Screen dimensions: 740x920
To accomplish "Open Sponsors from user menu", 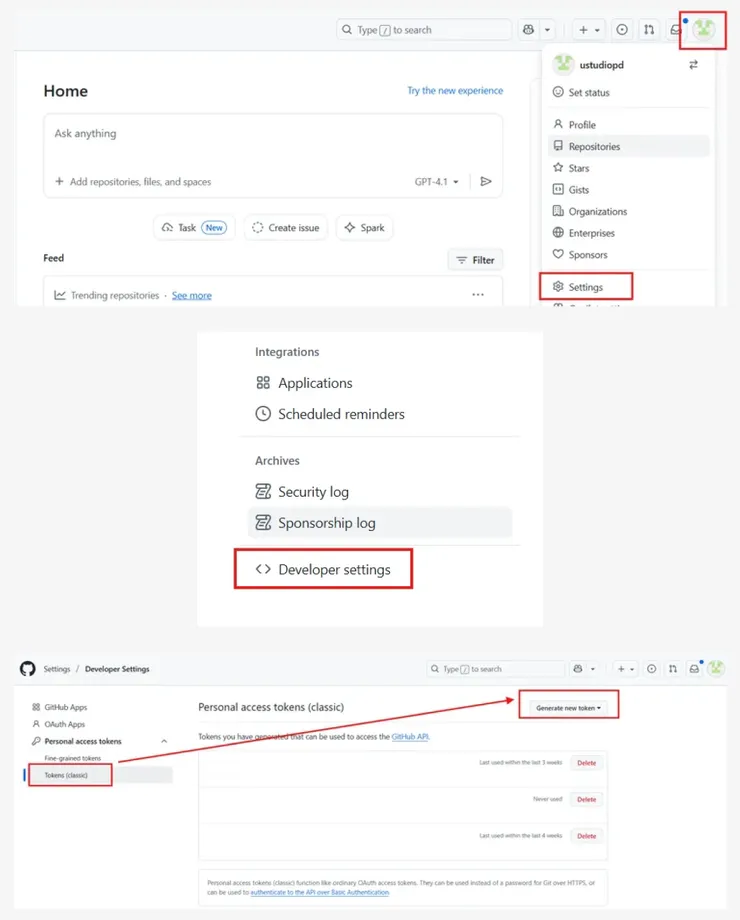I will click(587, 255).
